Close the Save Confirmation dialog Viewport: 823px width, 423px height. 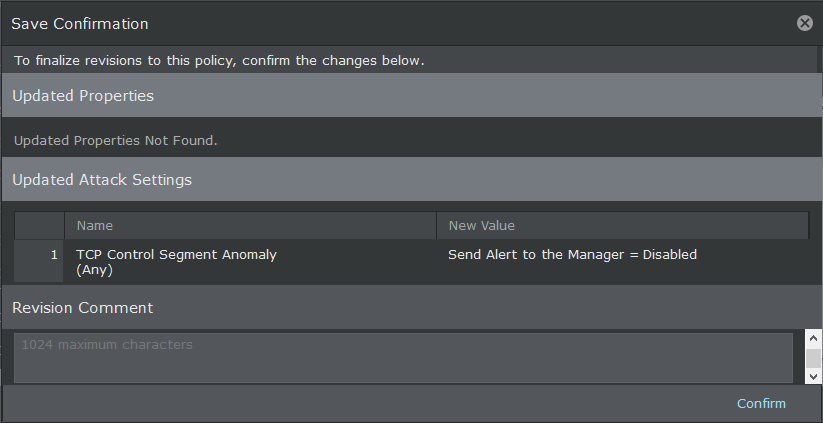point(804,23)
